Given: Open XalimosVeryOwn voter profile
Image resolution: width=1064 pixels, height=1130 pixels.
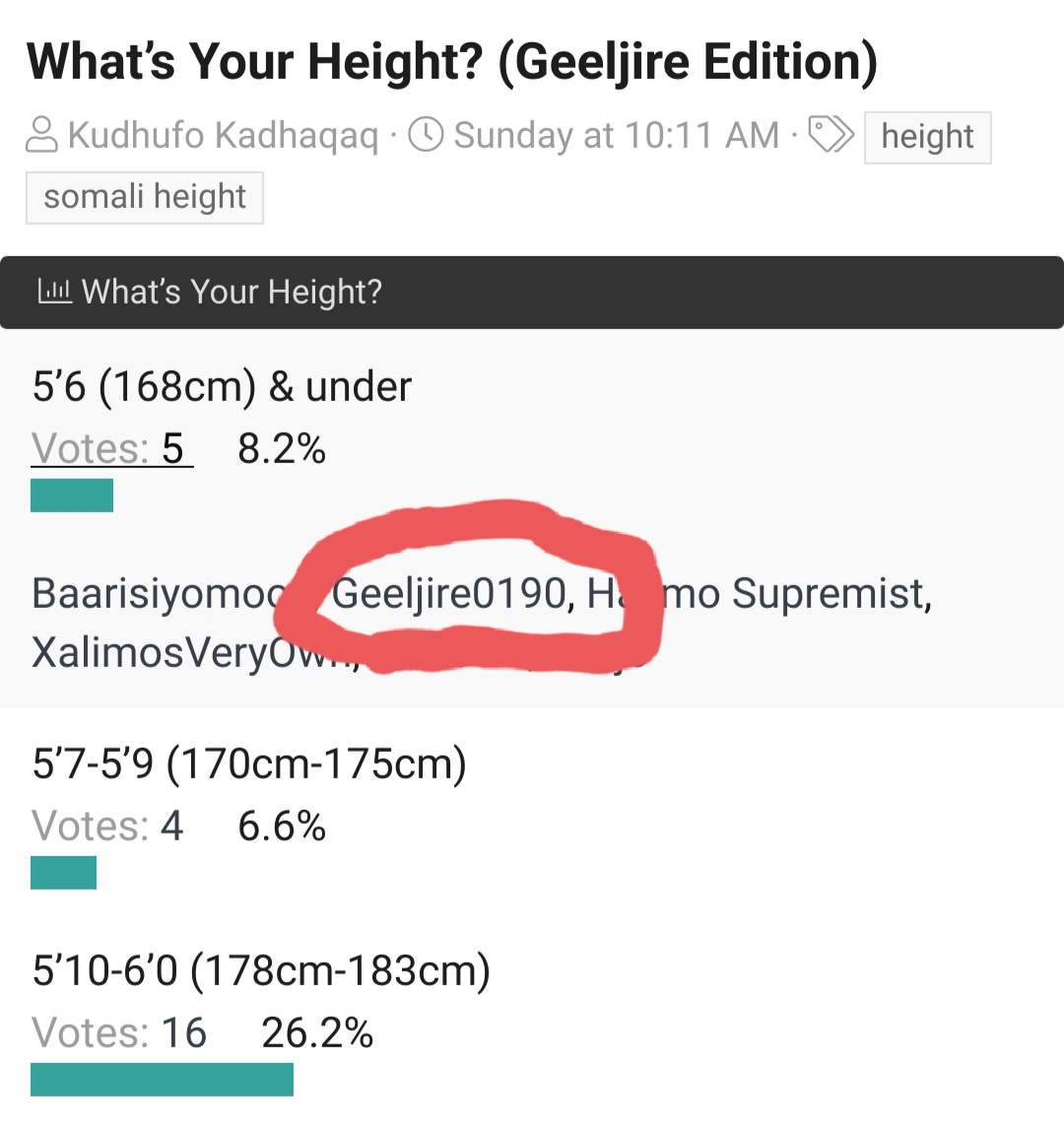Looking at the screenshot, I should (195, 653).
